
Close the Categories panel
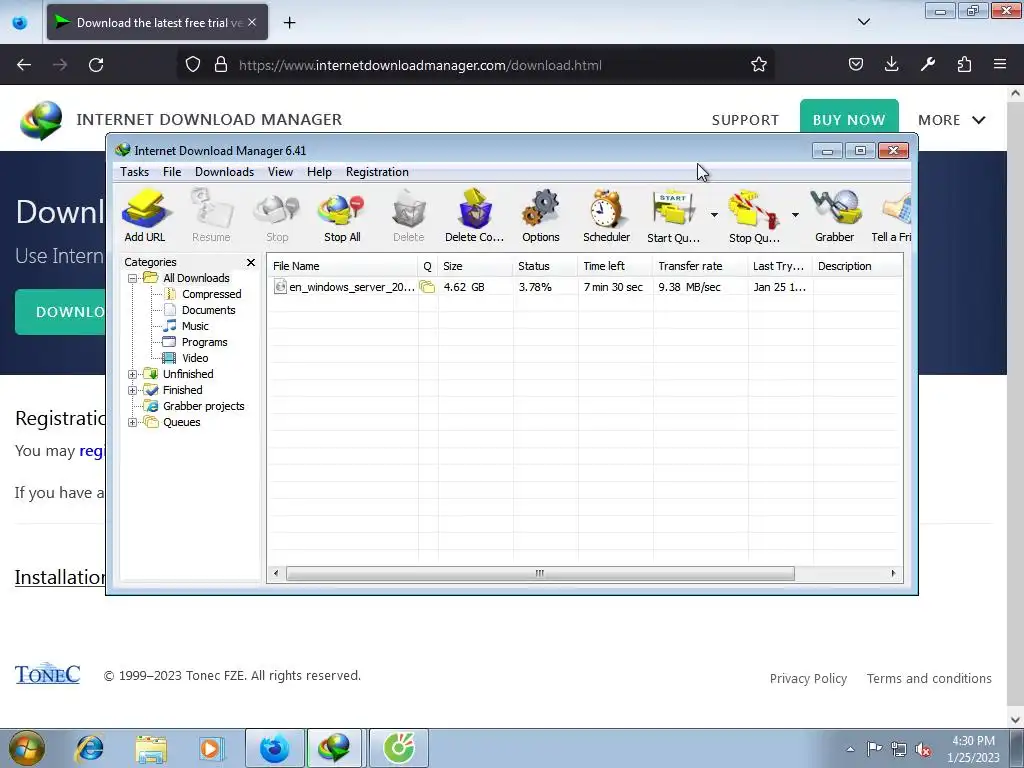point(251,262)
